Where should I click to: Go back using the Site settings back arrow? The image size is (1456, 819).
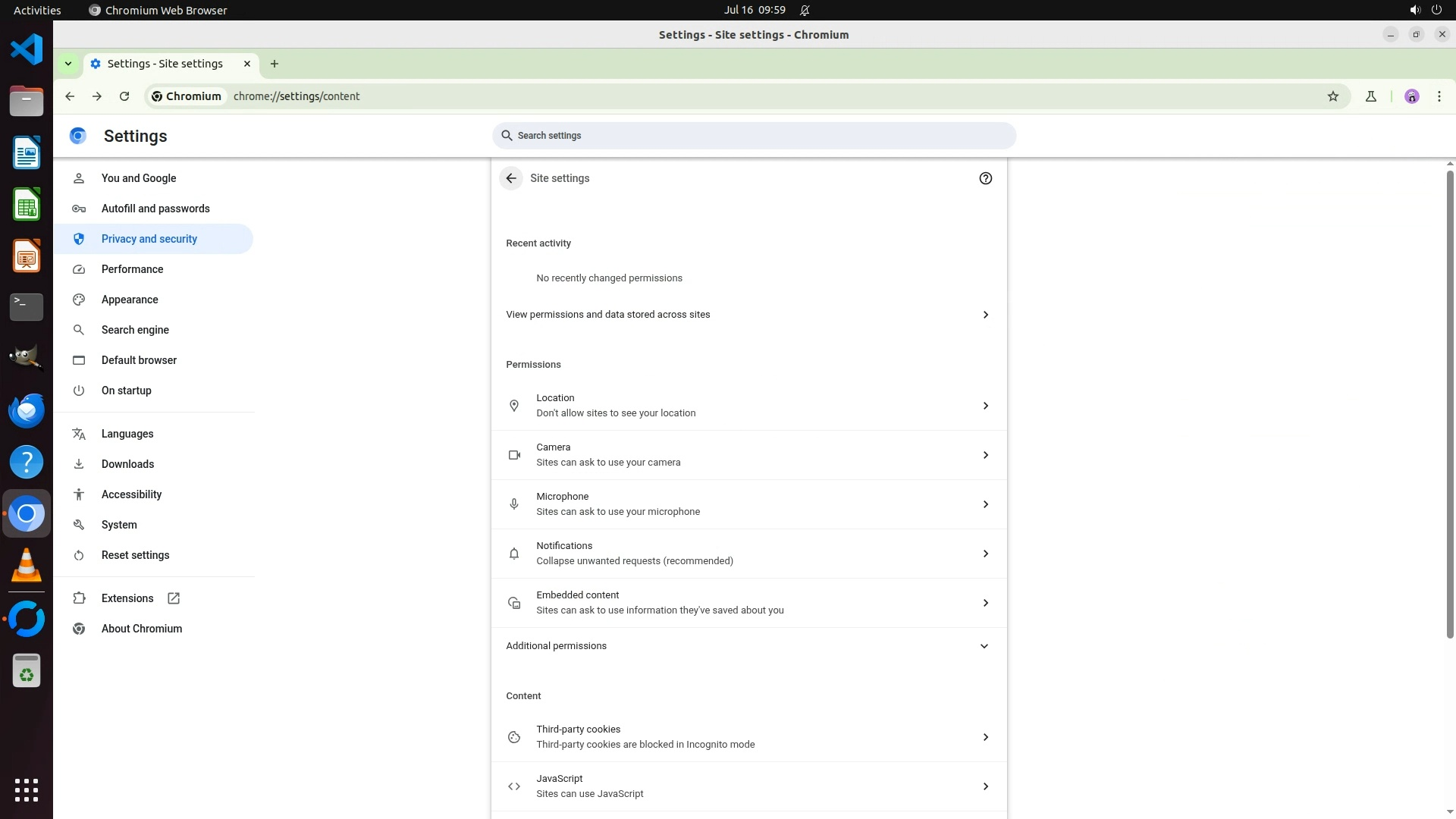(x=511, y=178)
